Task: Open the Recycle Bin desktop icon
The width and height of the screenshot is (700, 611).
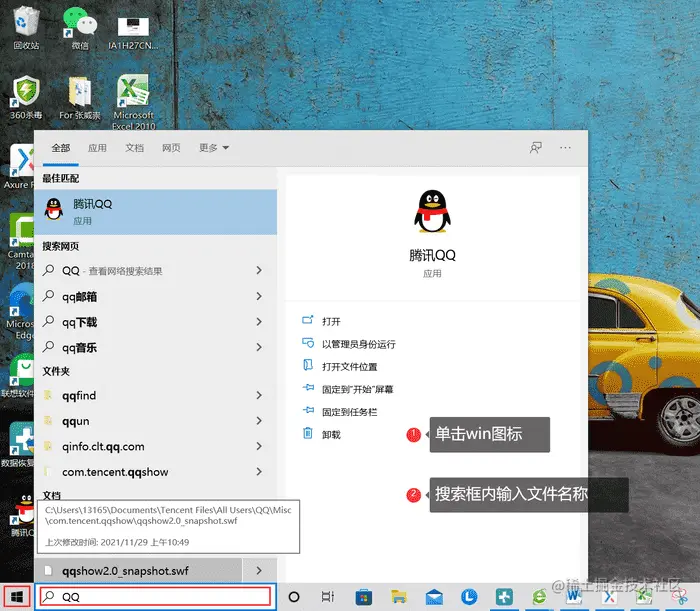Action: click(26, 28)
